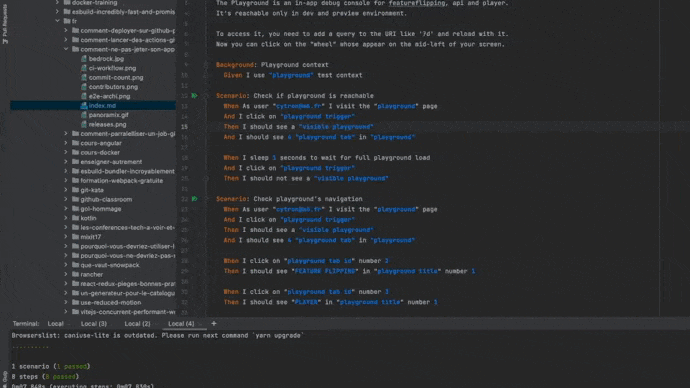Place cursor on line 15 'visible playground' step
Image resolution: width=690 pixels, height=388 pixels.
point(336,127)
